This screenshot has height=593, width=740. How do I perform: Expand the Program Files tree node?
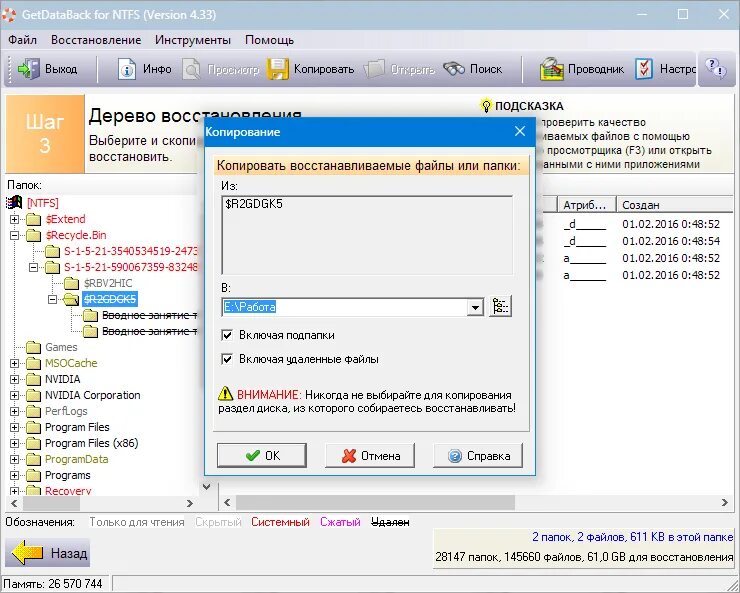coord(15,427)
